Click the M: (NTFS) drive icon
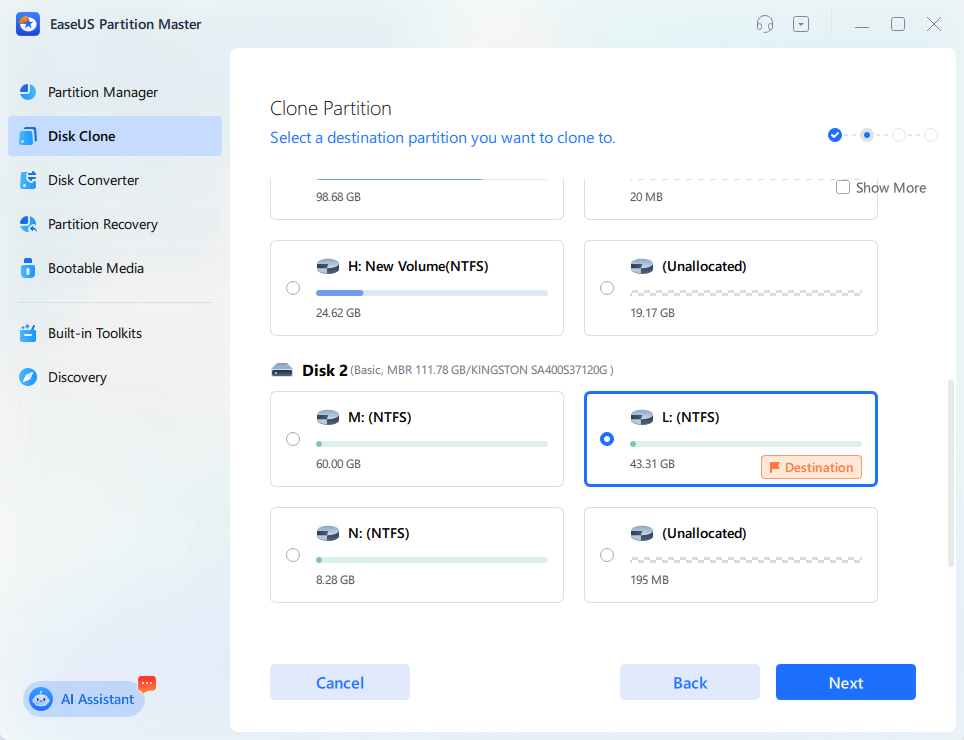This screenshot has width=964, height=740. pyautogui.click(x=328, y=417)
